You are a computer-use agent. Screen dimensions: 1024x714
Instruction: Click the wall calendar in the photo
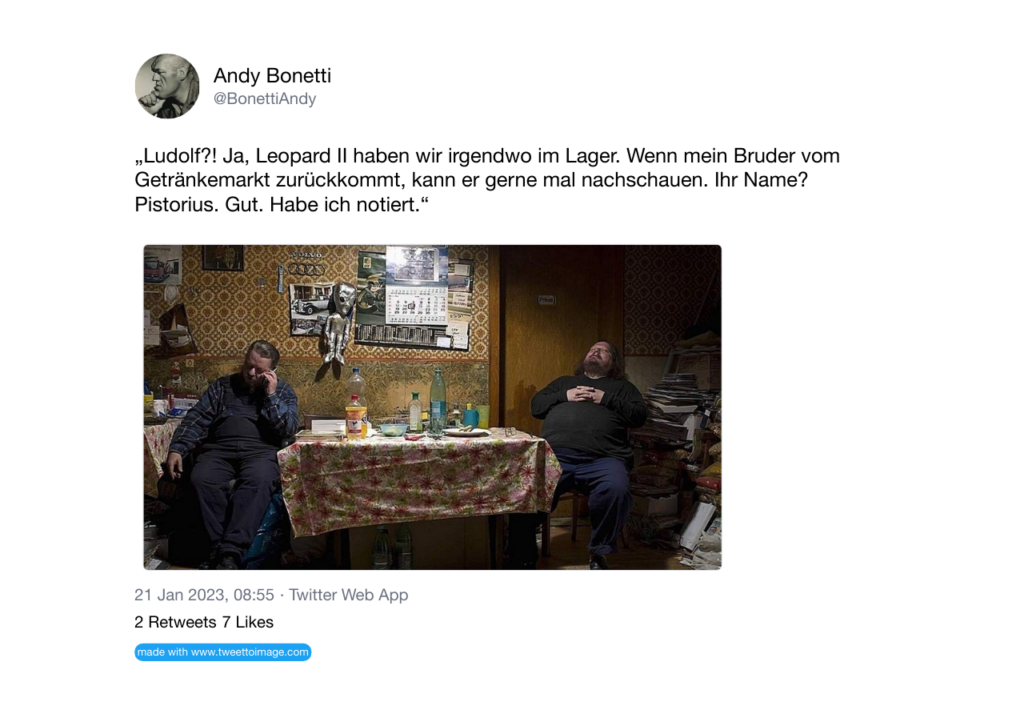(417, 286)
